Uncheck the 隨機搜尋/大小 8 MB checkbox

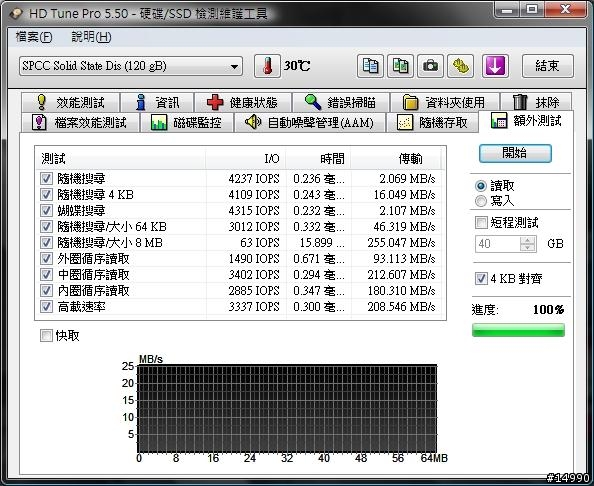(46, 242)
